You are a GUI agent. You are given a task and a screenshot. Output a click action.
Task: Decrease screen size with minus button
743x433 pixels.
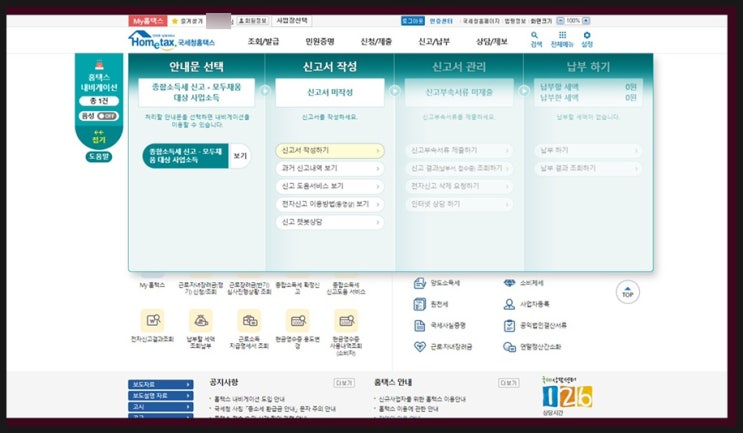click(x=560, y=21)
